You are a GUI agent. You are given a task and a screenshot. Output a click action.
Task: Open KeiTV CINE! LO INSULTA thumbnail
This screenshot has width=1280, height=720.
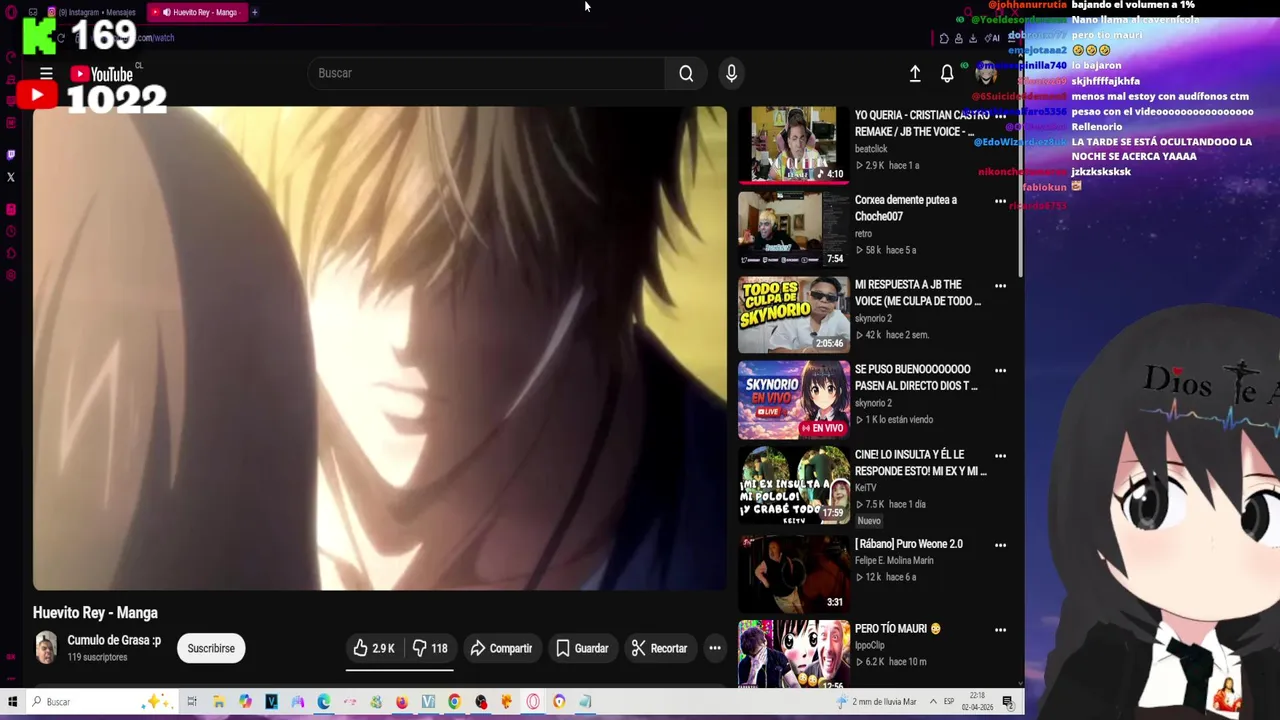[793, 484]
